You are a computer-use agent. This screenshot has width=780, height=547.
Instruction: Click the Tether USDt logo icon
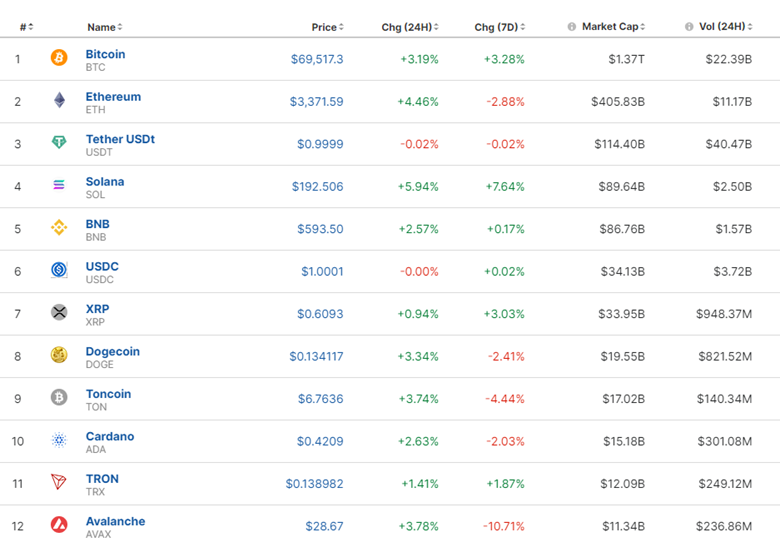click(59, 142)
